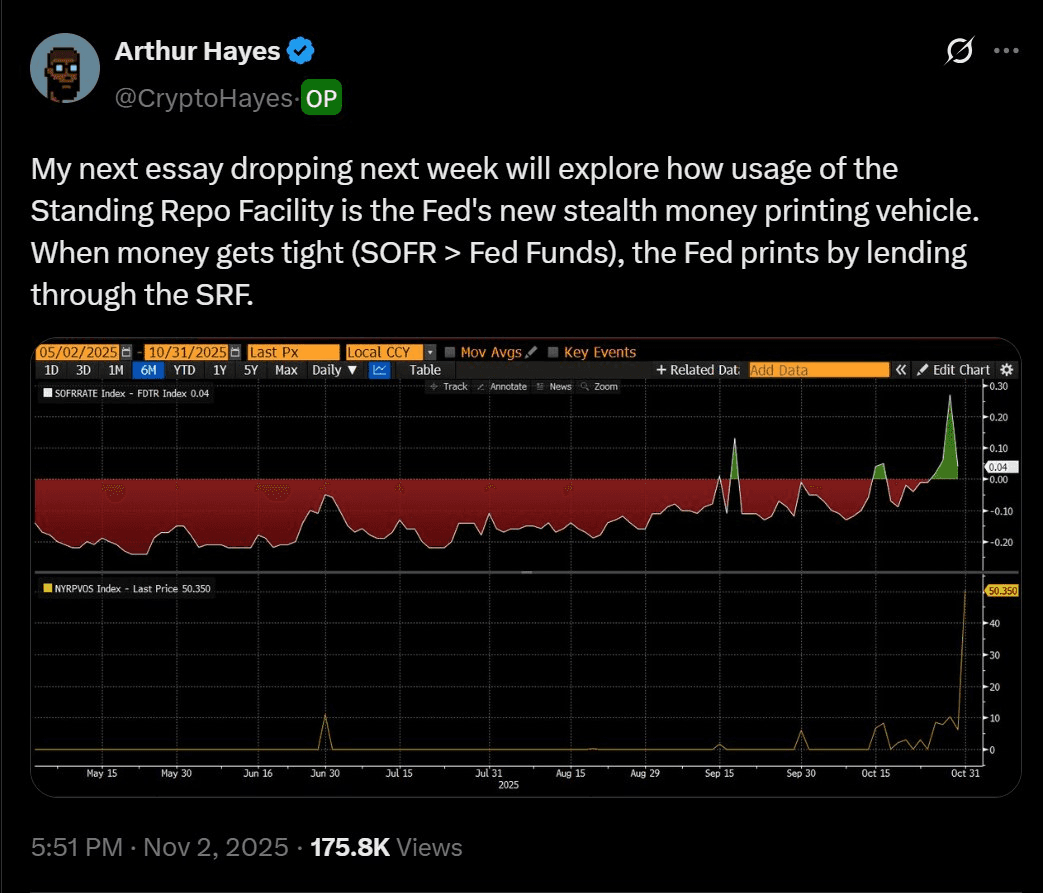Screen dimensions: 1043x893
Task: Toggle the SOFRRATE Index legend box
Action: pyautogui.click(x=46, y=394)
